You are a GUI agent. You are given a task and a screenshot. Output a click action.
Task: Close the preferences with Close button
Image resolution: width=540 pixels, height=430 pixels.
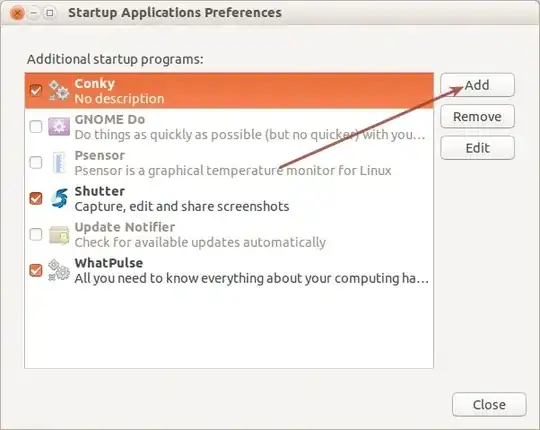coord(489,405)
